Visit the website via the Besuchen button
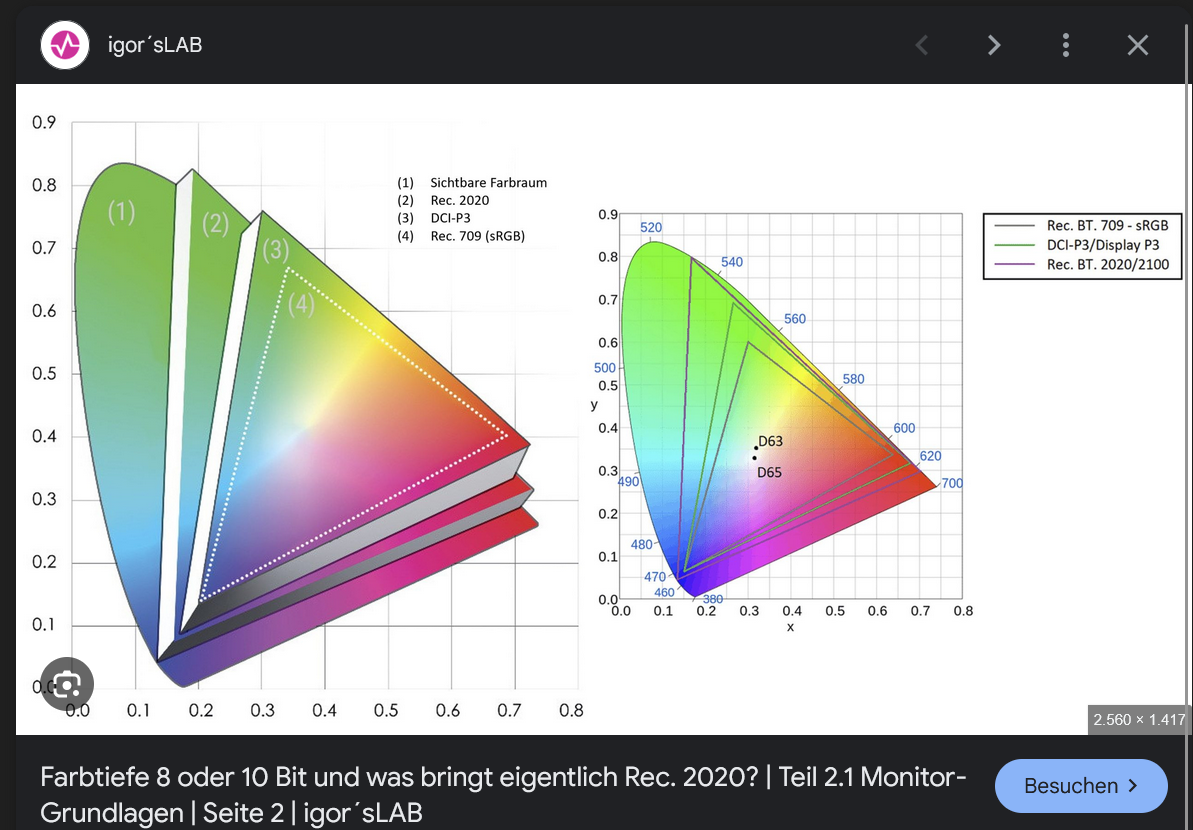Screen dimensions: 1193x830 (1080, 786)
